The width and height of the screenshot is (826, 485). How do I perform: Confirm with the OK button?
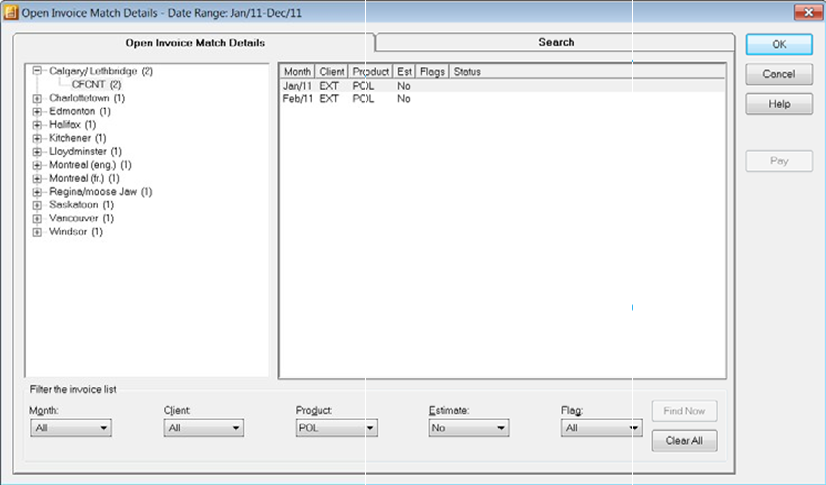coord(779,44)
